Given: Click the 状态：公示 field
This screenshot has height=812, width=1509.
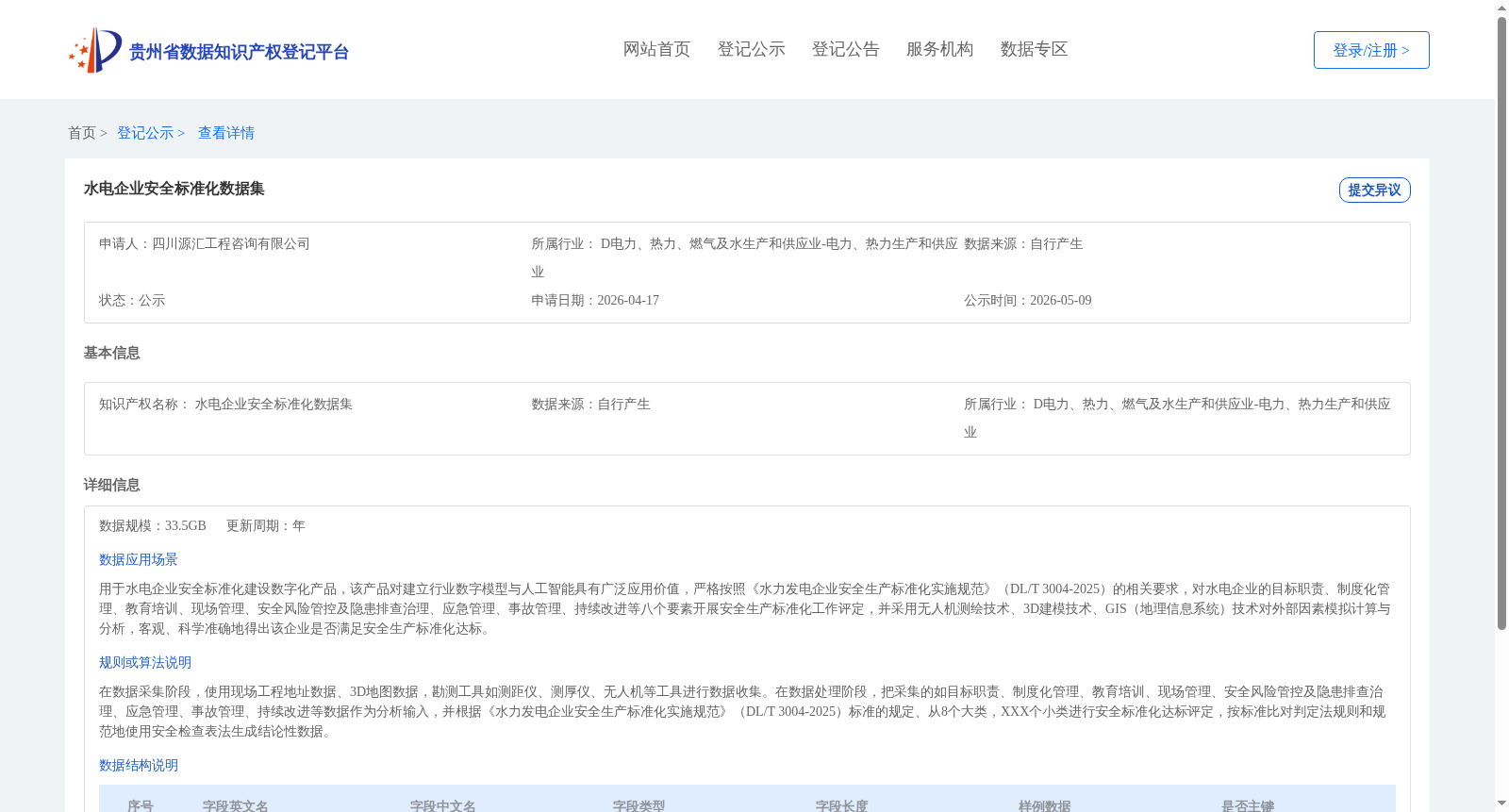Looking at the screenshot, I should tap(132, 300).
